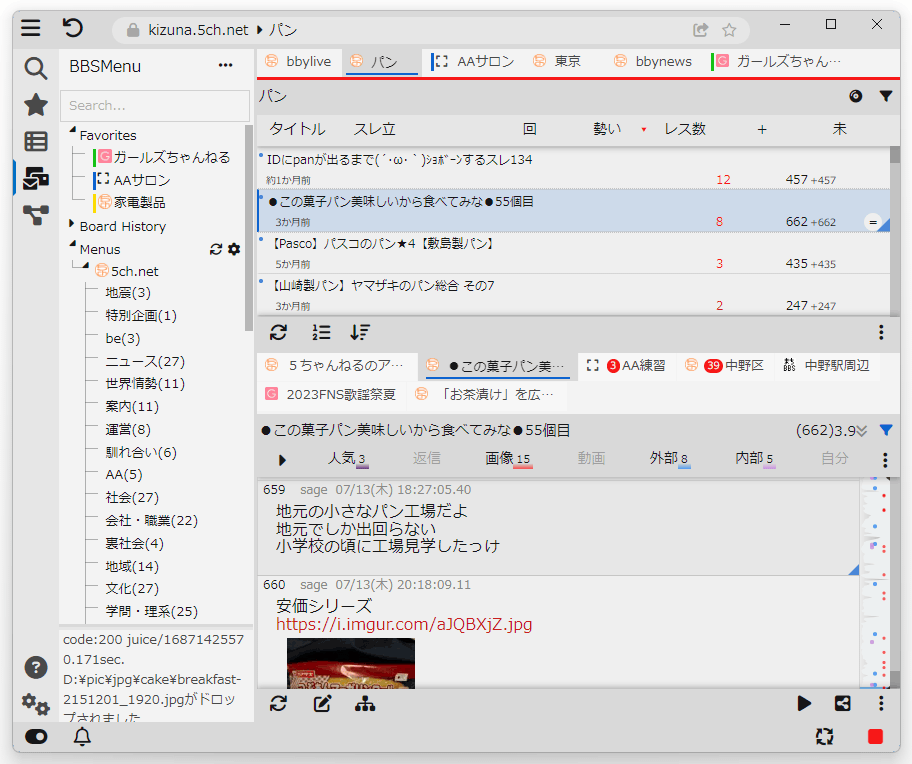Open the thread tree diagram icon
The height and width of the screenshot is (764, 912).
365,704
